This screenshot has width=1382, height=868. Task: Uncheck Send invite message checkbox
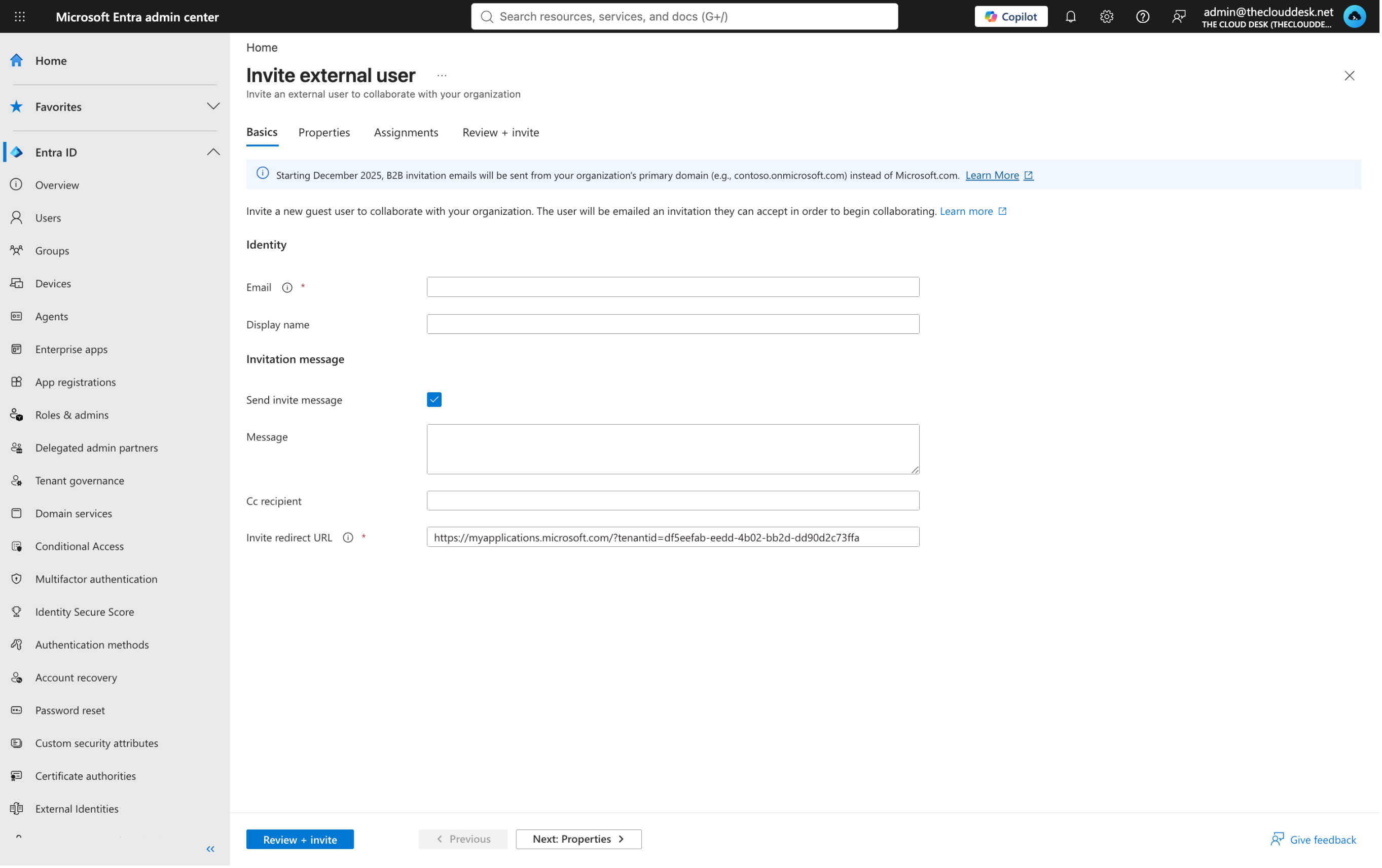pyautogui.click(x=434, y=399)
